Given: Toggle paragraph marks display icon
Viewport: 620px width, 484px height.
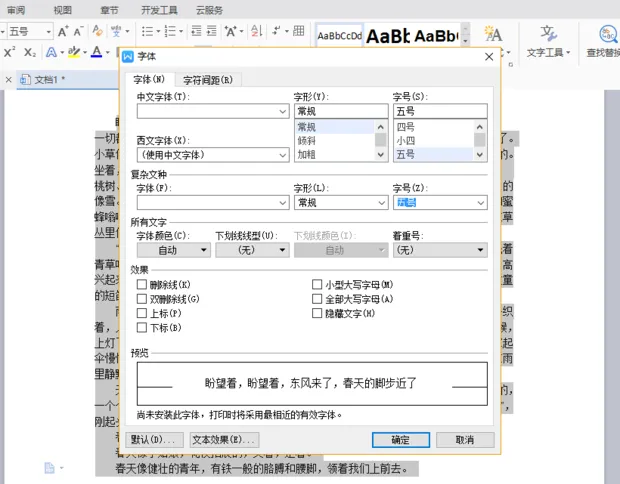Looking at the screenshot, I should click(x=276, y=31).
